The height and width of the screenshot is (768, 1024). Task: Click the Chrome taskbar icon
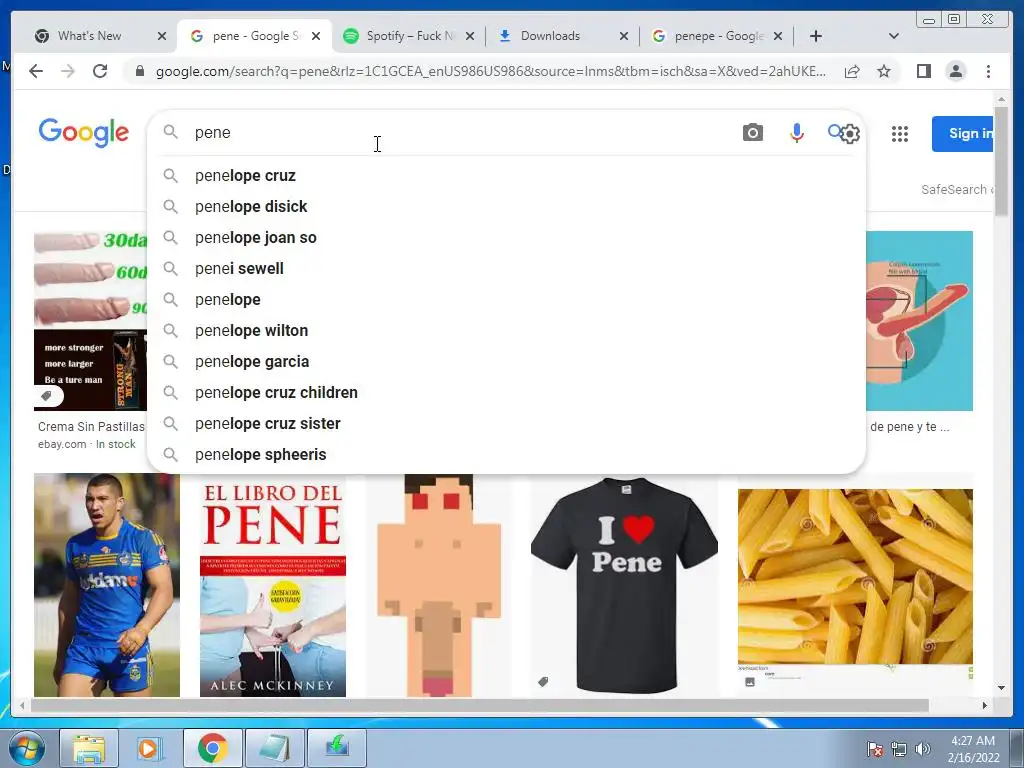coord(212,748)
